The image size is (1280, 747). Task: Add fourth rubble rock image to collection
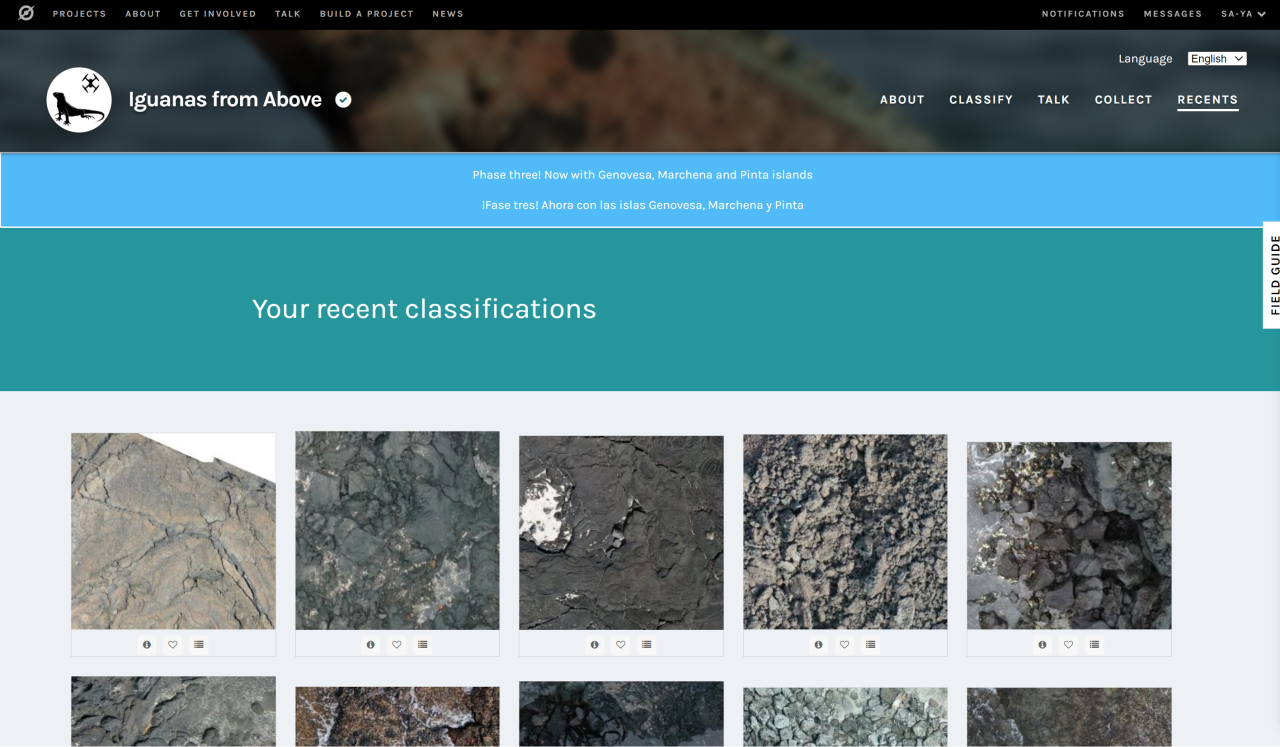[x=871, y=645]
